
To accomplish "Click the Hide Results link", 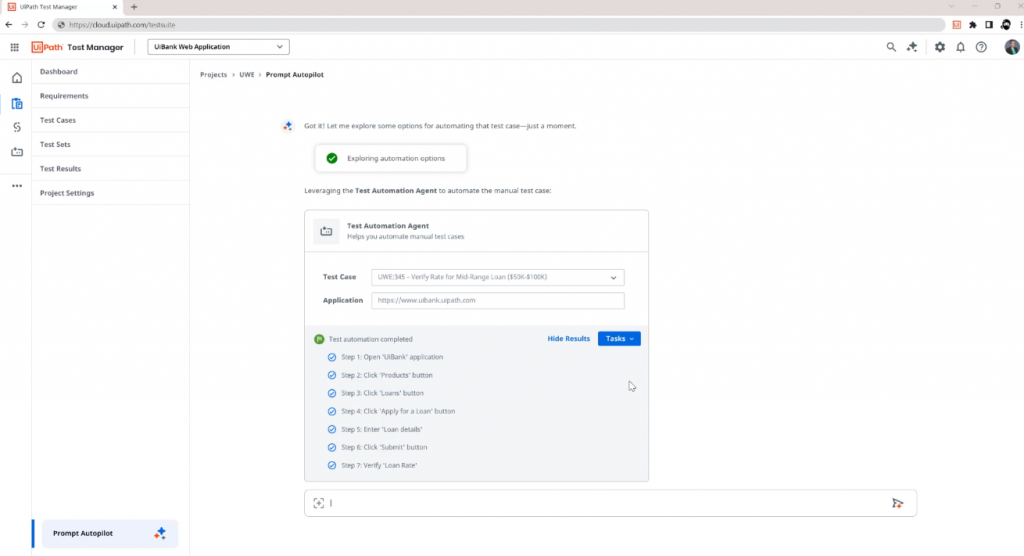I will [568, 339].
